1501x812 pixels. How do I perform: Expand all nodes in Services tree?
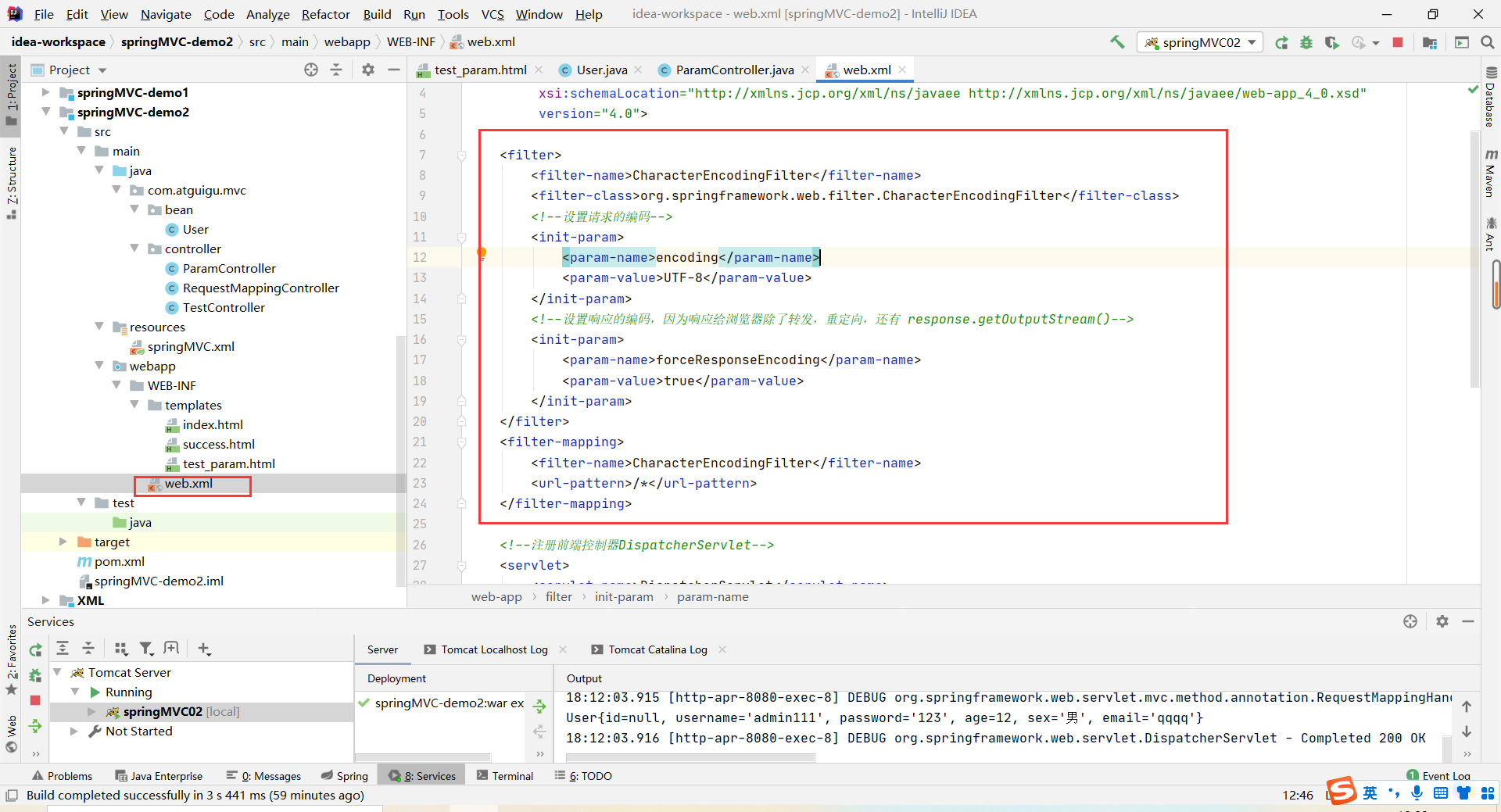[63, 648]
